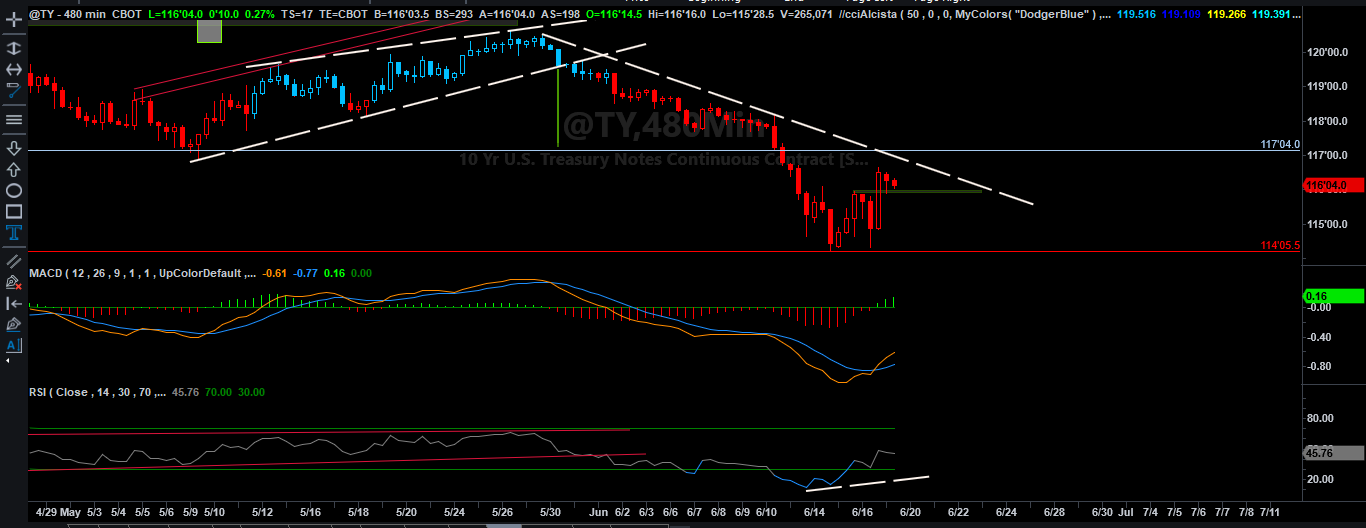Click the vertical expand arrows tool
The width and height of the screenshot is (1366, 528).
(x=14, y=46)
